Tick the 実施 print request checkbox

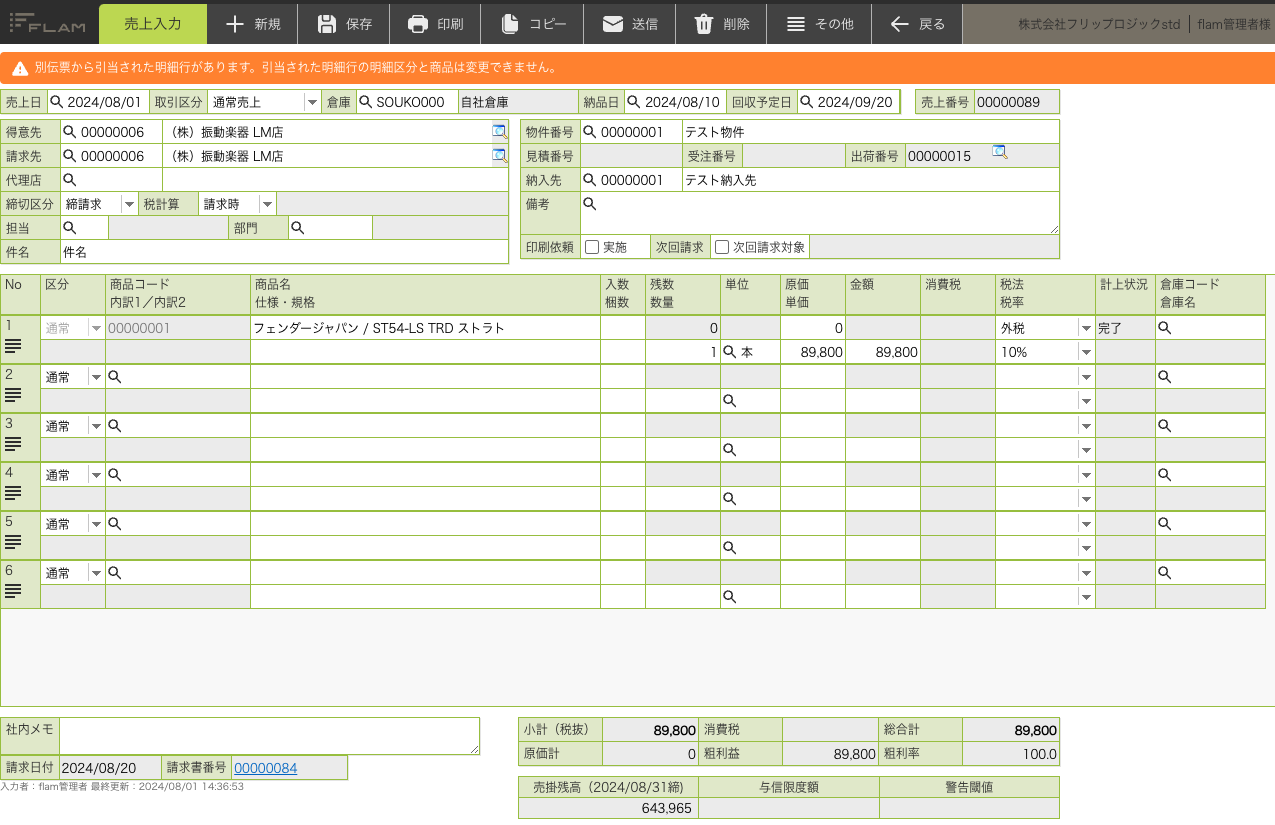(x=592, y=247)
